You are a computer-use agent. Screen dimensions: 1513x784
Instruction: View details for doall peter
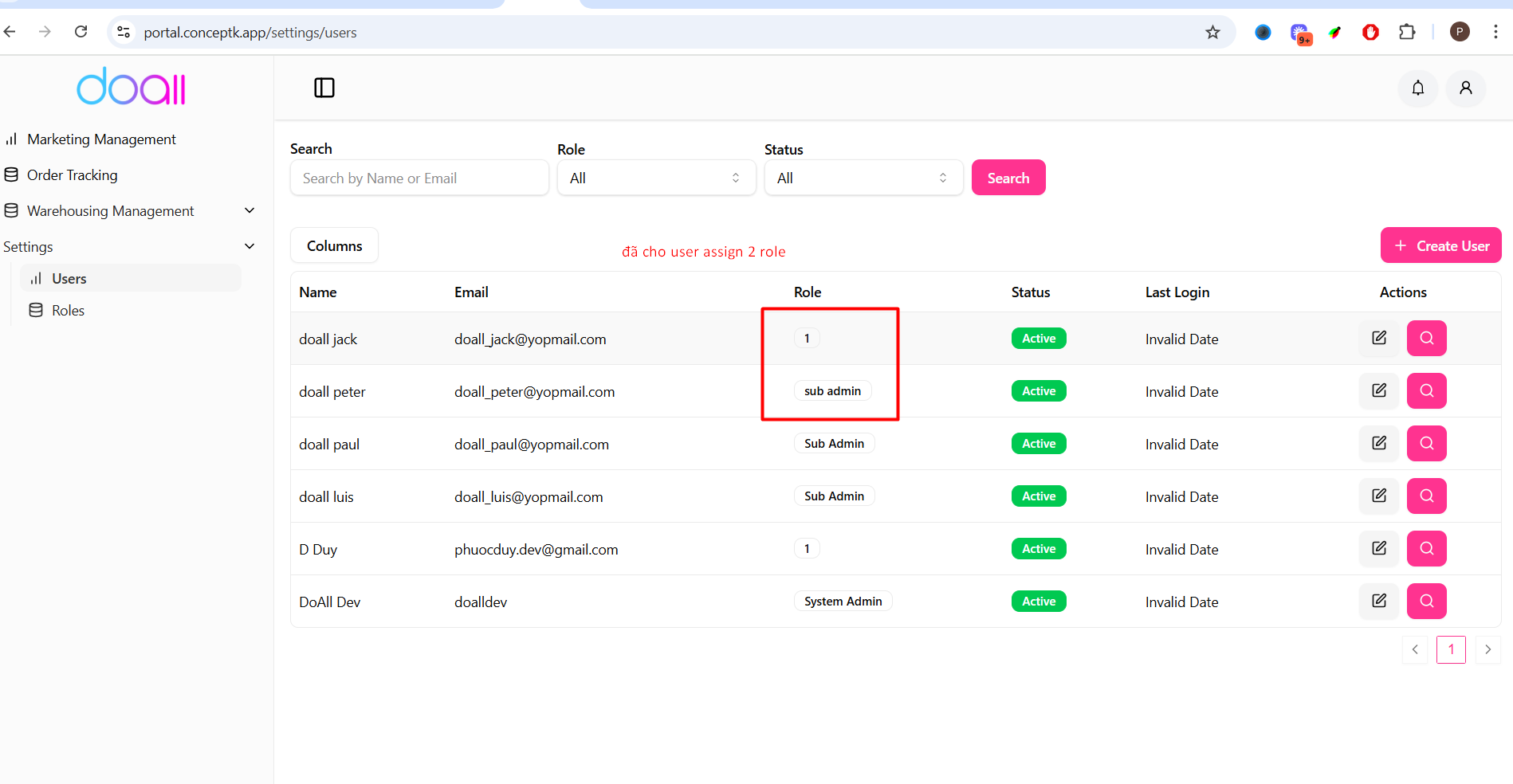point(1426,391)
